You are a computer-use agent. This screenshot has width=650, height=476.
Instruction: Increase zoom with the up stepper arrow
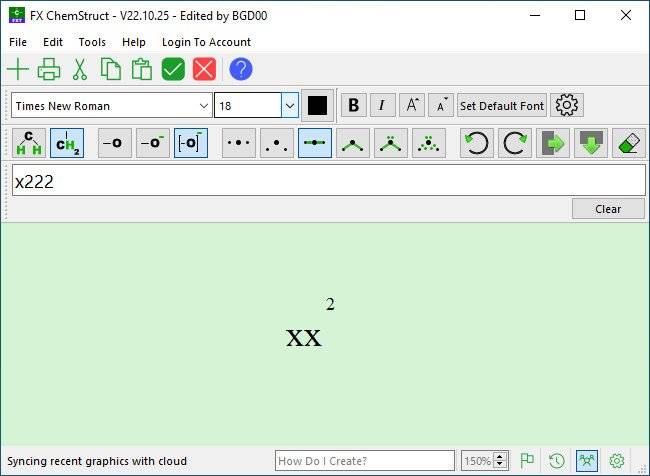click(500, 456)
